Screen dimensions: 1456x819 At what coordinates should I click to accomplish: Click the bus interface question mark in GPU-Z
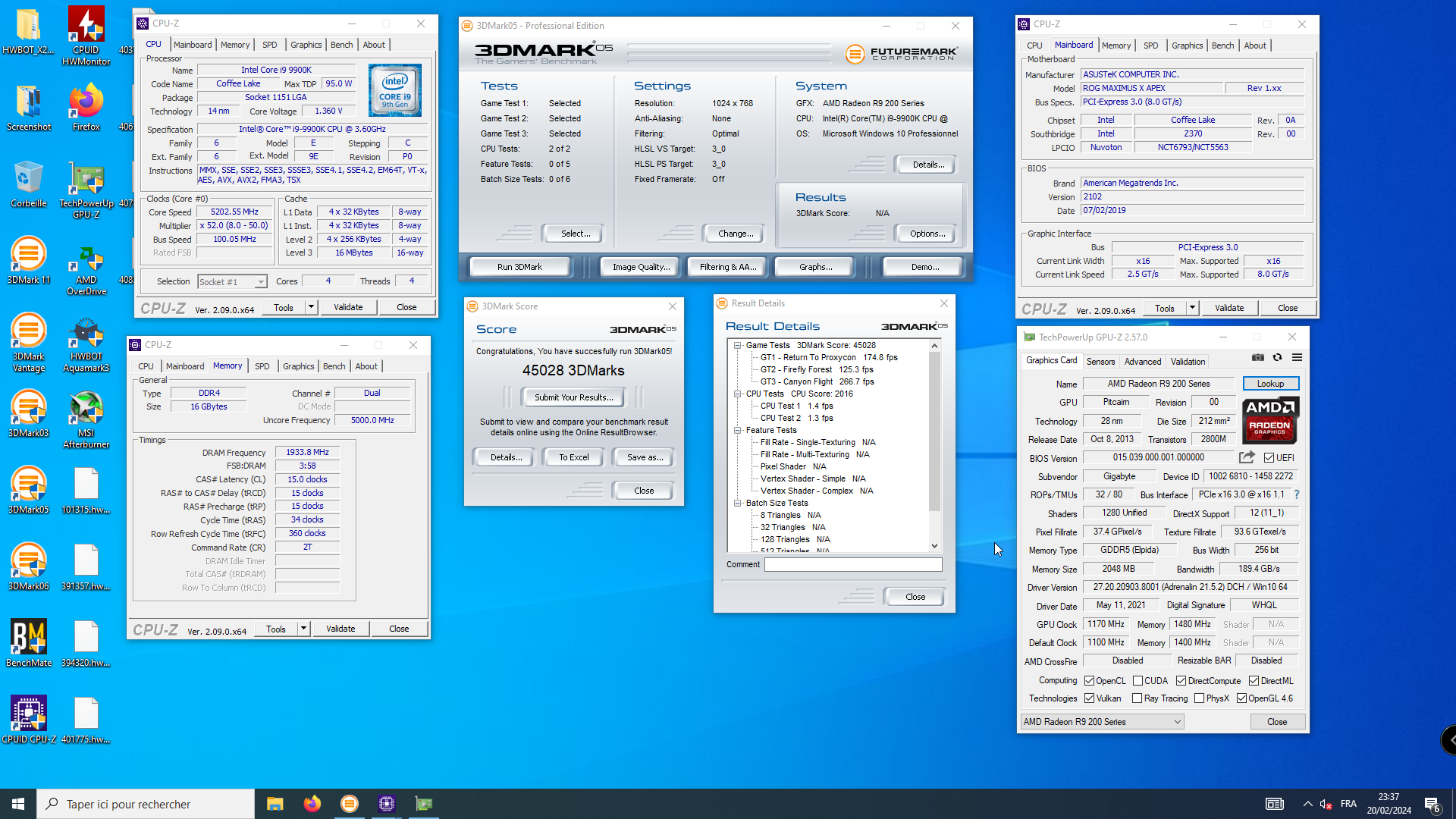click(1296, 494)
